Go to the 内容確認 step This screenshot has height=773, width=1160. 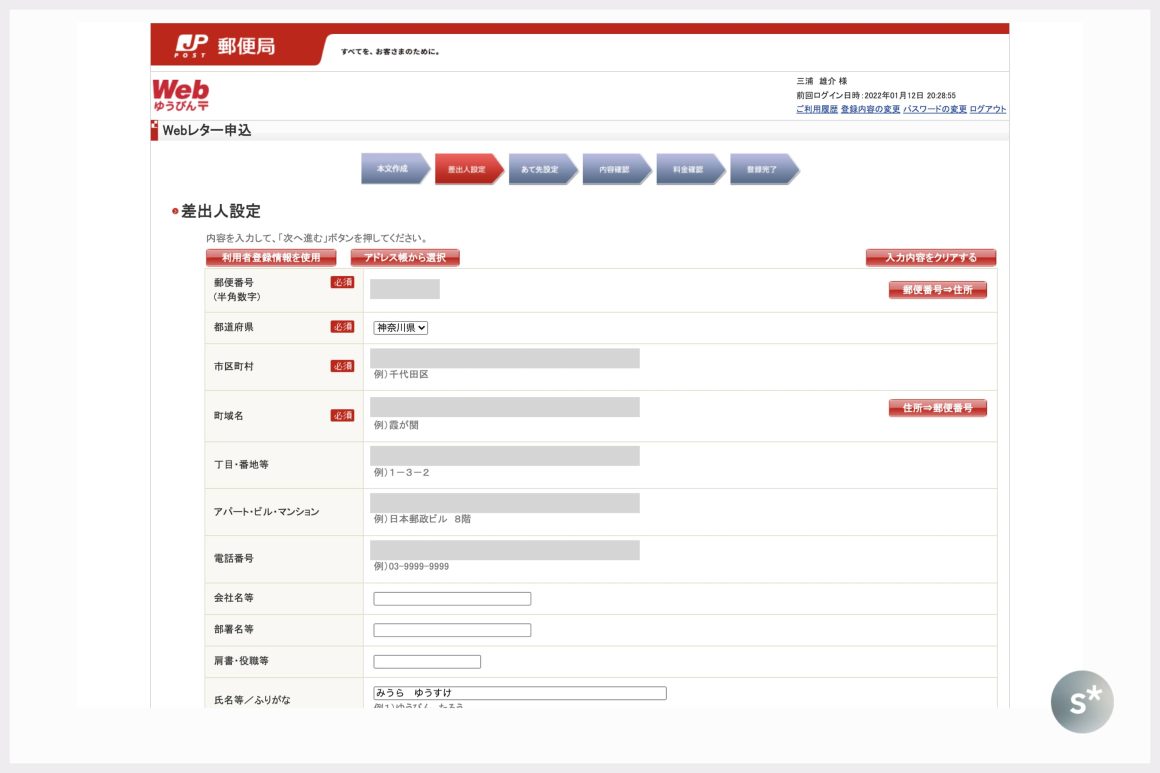point(615,169)
